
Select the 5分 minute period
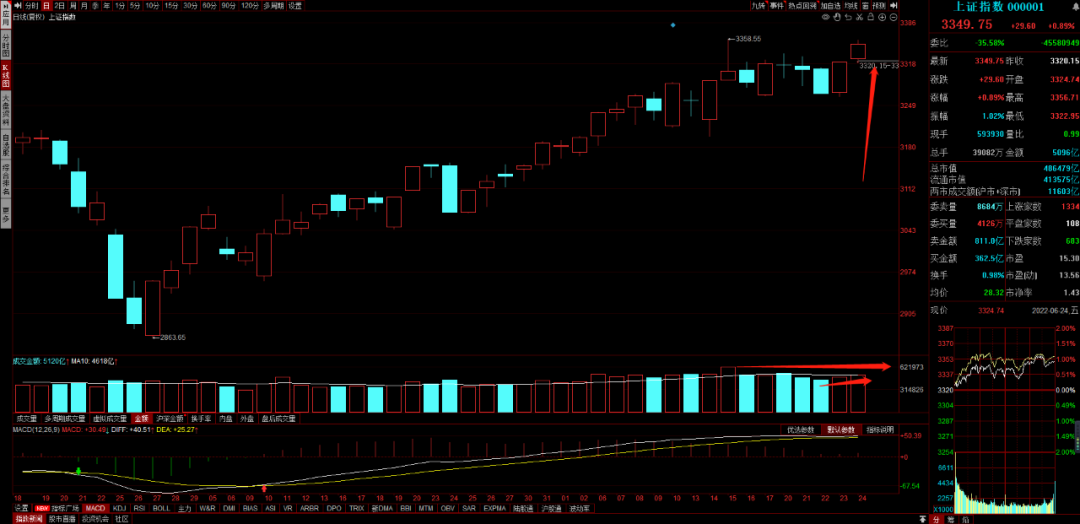coord(136,6)
